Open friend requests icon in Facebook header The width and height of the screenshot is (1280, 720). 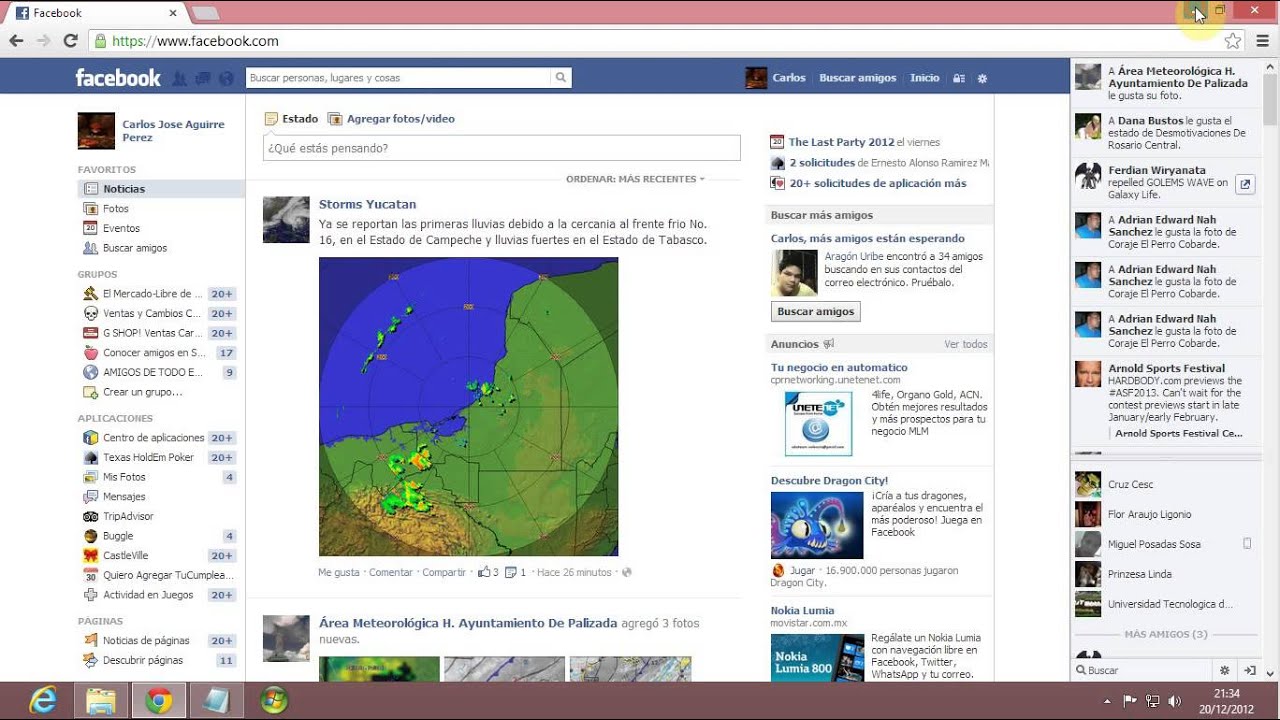[180, 78]
